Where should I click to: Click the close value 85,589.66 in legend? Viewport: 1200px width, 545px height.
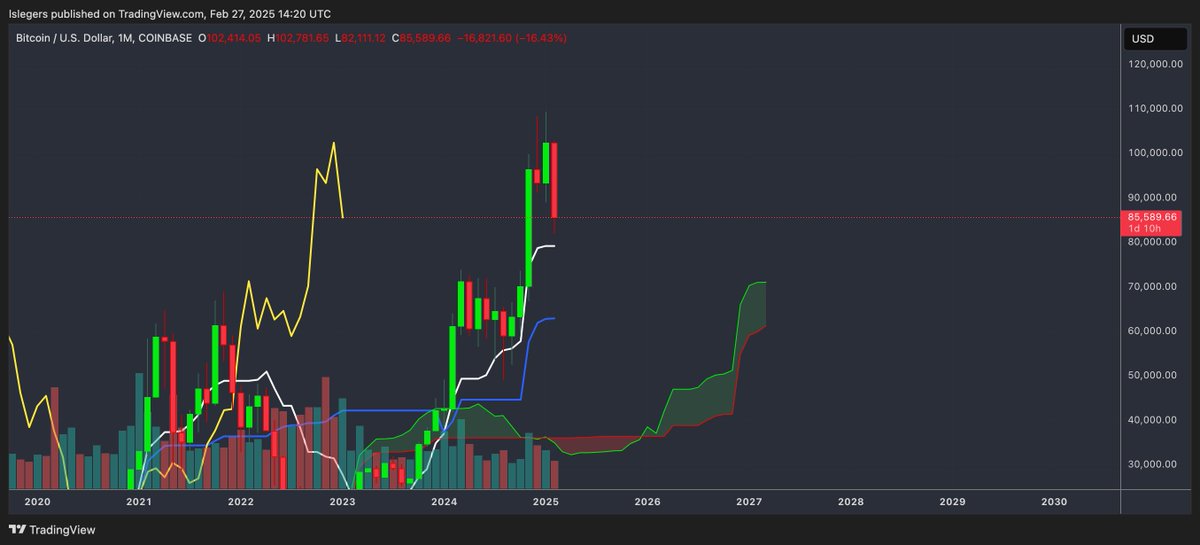(426, 38)
